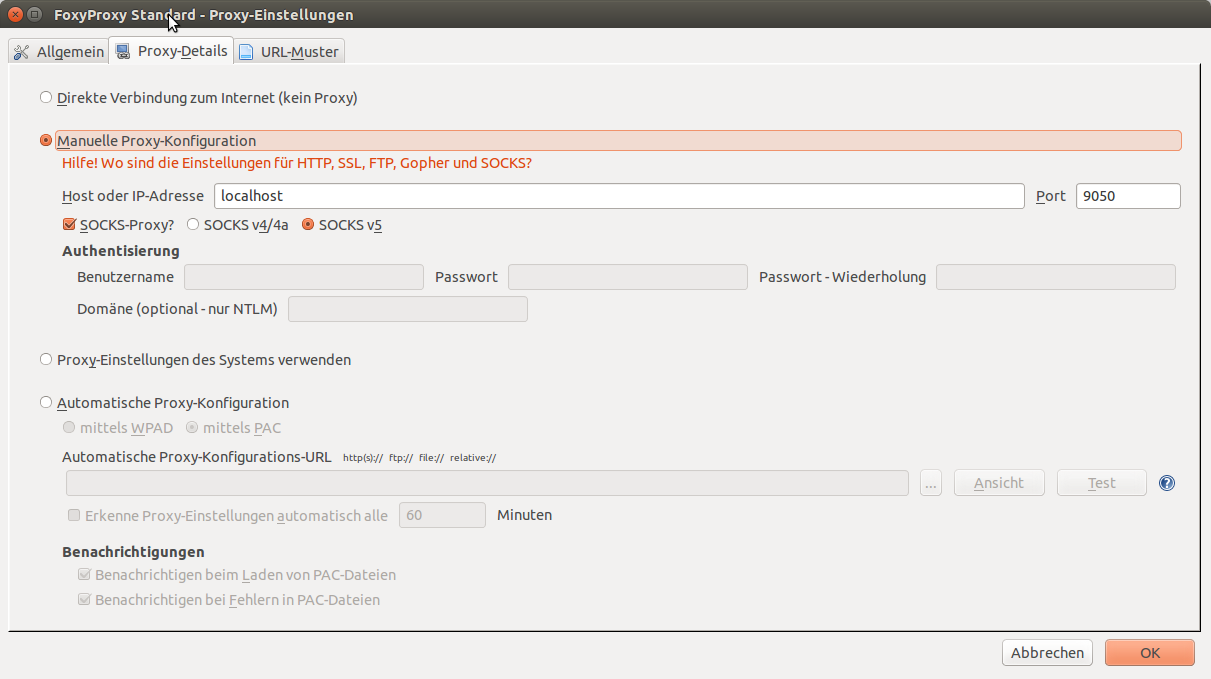The width and height of the screenshot is (1211, 679).
Task: Open the URL-Muster tab
Action: tap(290, 52)
